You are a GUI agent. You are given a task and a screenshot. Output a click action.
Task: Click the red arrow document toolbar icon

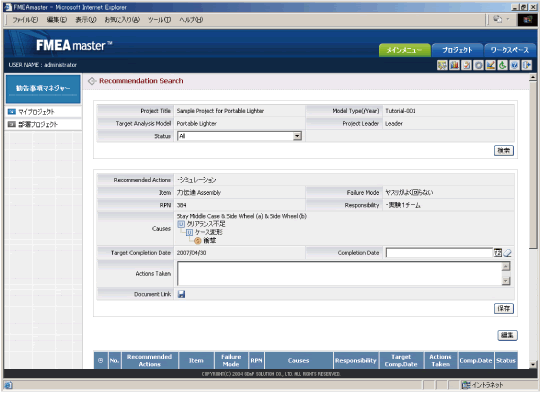(x=466, y=65)
